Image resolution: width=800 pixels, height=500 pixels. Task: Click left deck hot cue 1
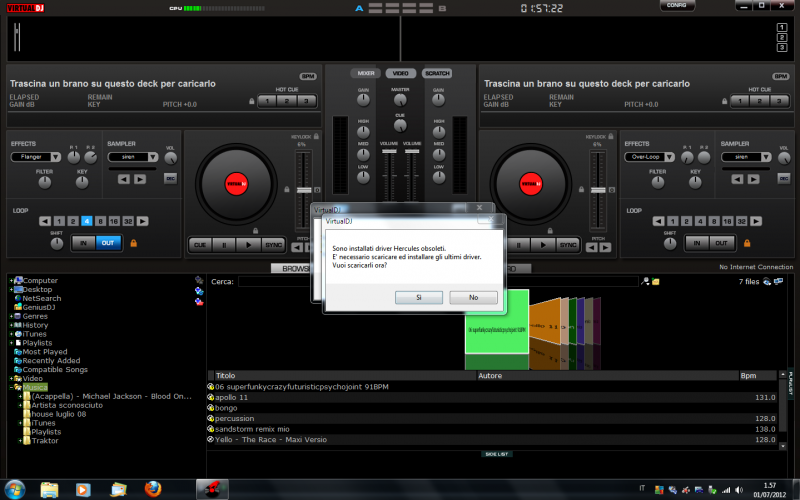267,101
